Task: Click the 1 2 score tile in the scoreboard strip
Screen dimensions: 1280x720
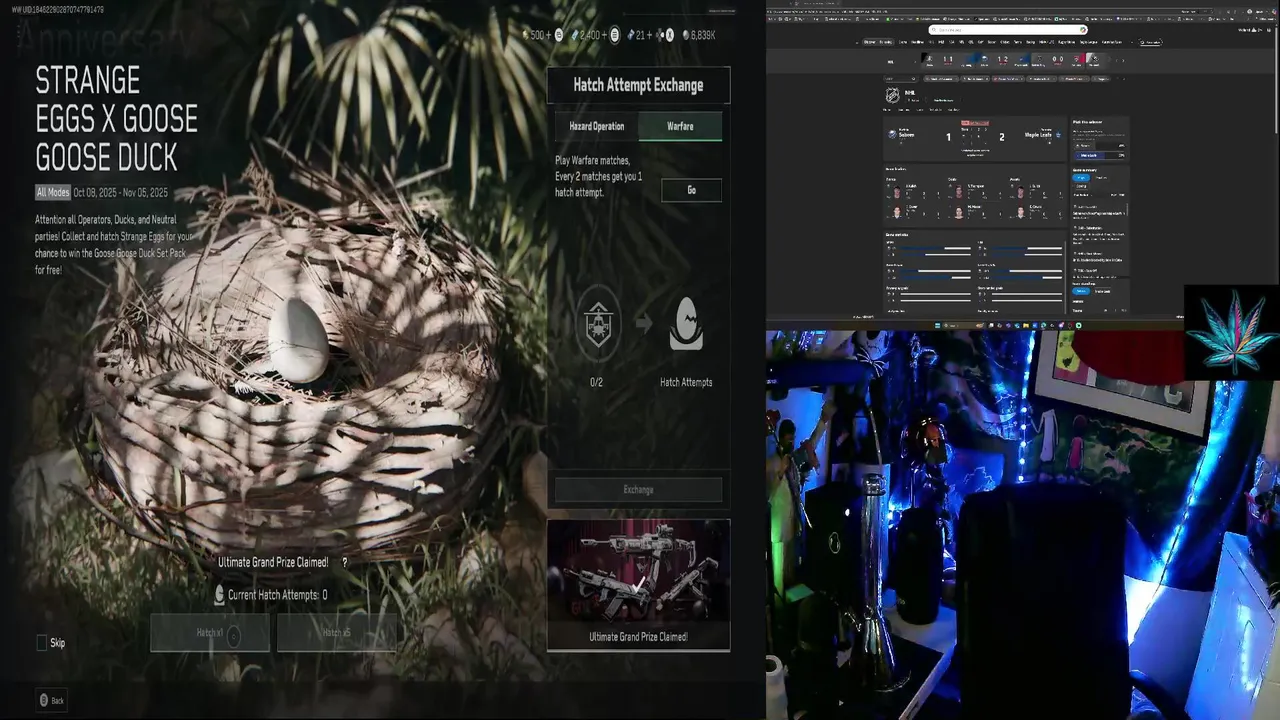Action: [1002, 59]
